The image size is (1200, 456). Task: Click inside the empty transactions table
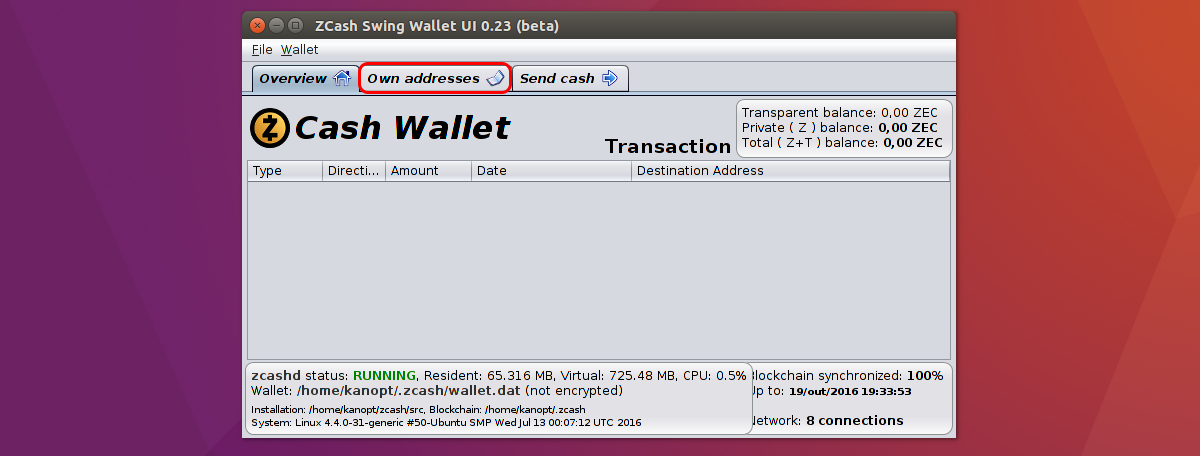pos(598,267)
